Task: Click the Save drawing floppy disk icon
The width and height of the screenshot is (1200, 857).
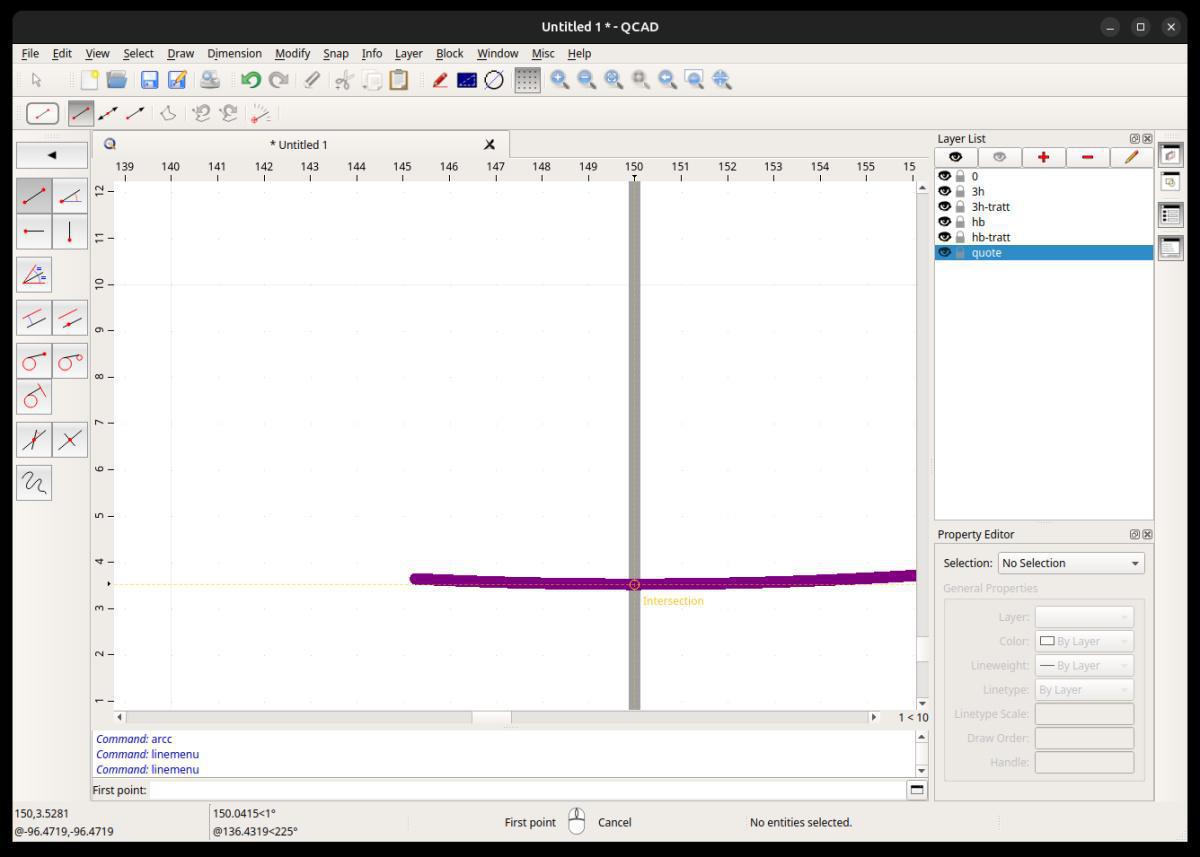Action: [150, 80]
